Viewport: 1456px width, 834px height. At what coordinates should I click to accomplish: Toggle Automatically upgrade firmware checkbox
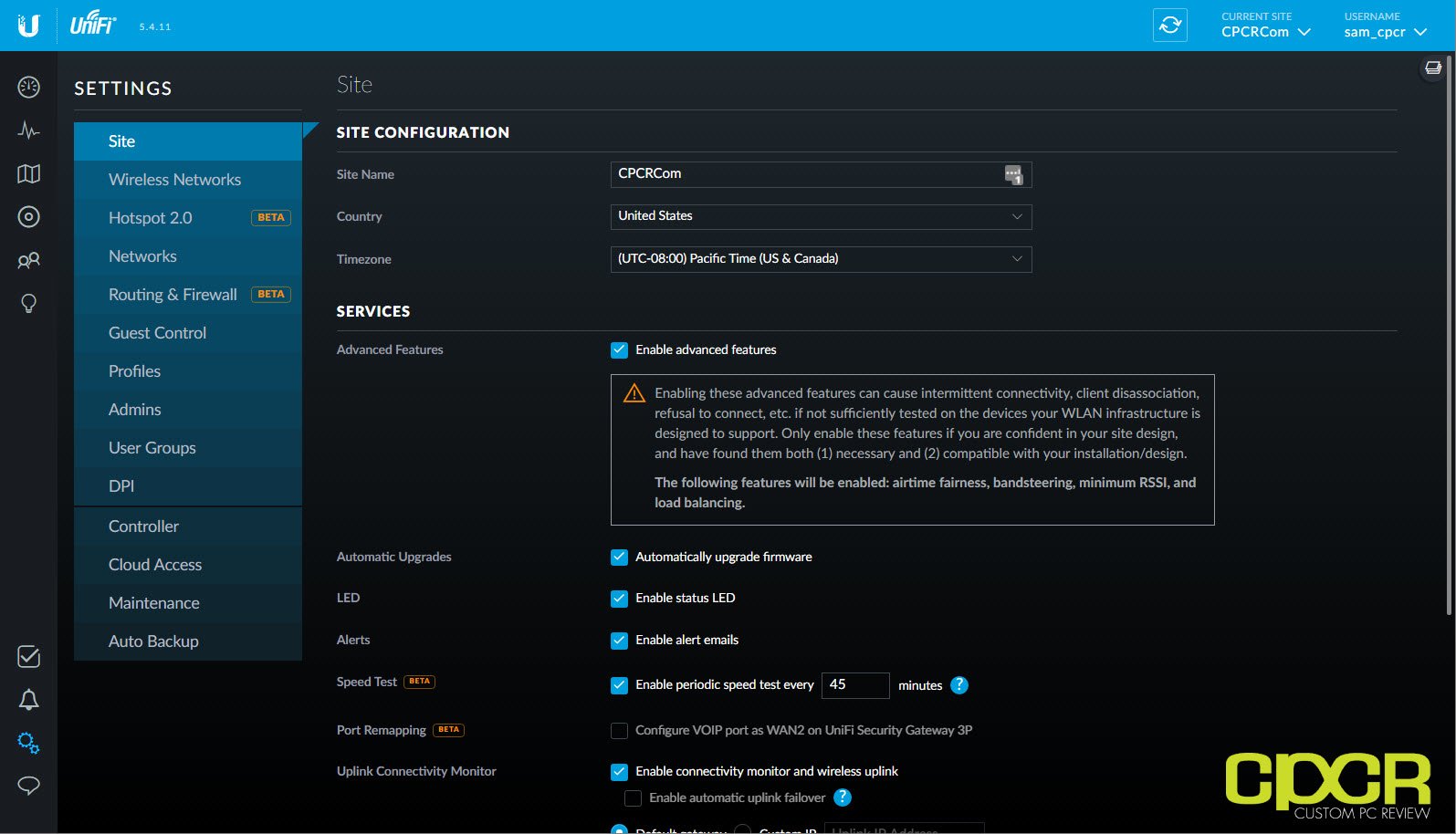[x=619, y=558]
